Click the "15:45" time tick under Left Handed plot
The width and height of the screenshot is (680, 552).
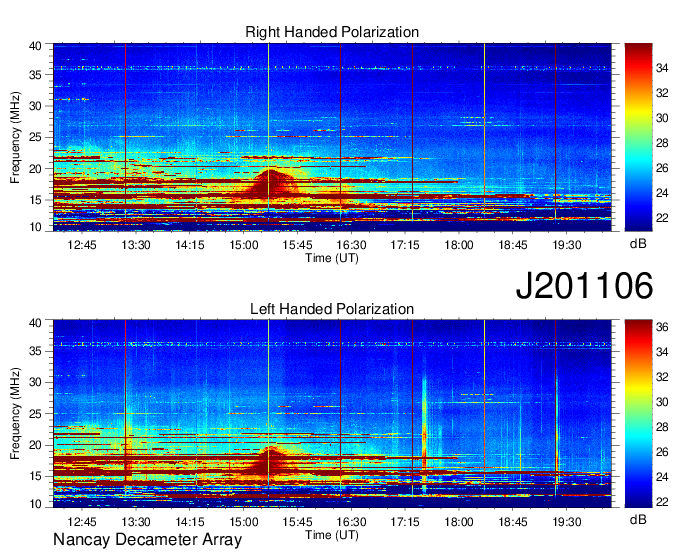298,522
